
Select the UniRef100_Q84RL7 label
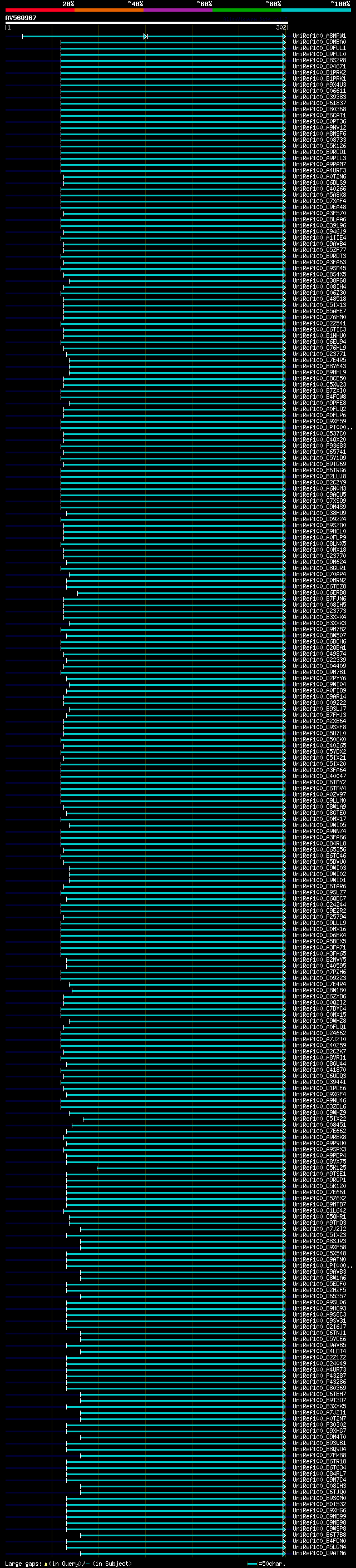tap(319, 1473)
